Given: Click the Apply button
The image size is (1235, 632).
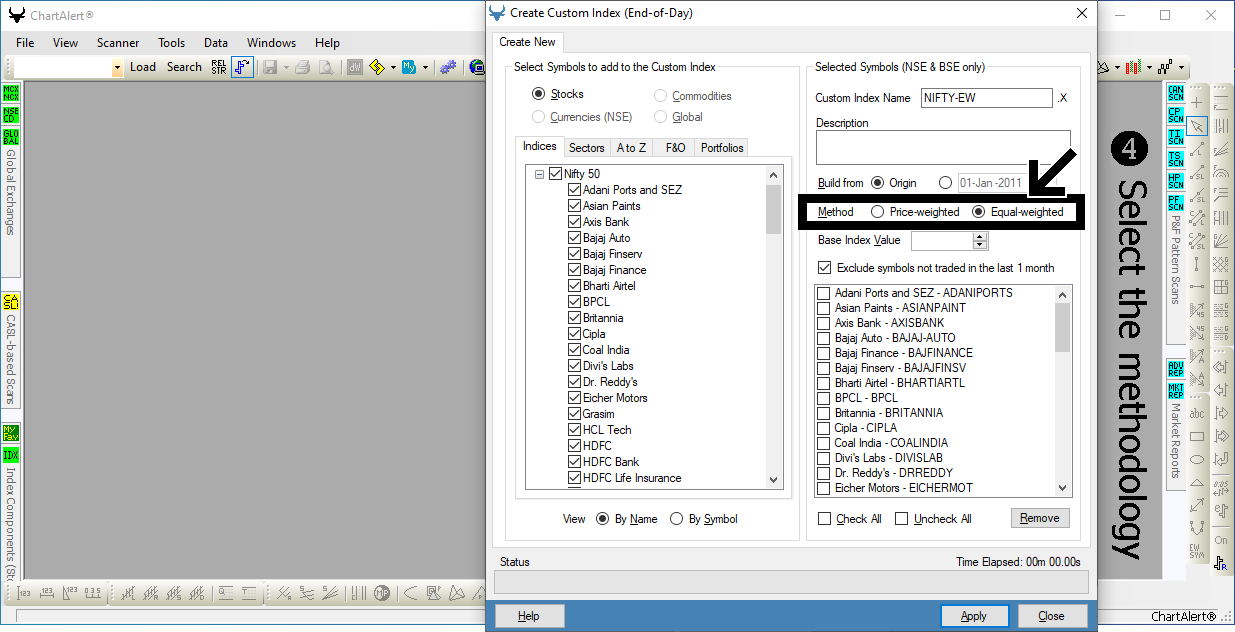Looking at the screenshot, I should point(974,616).
